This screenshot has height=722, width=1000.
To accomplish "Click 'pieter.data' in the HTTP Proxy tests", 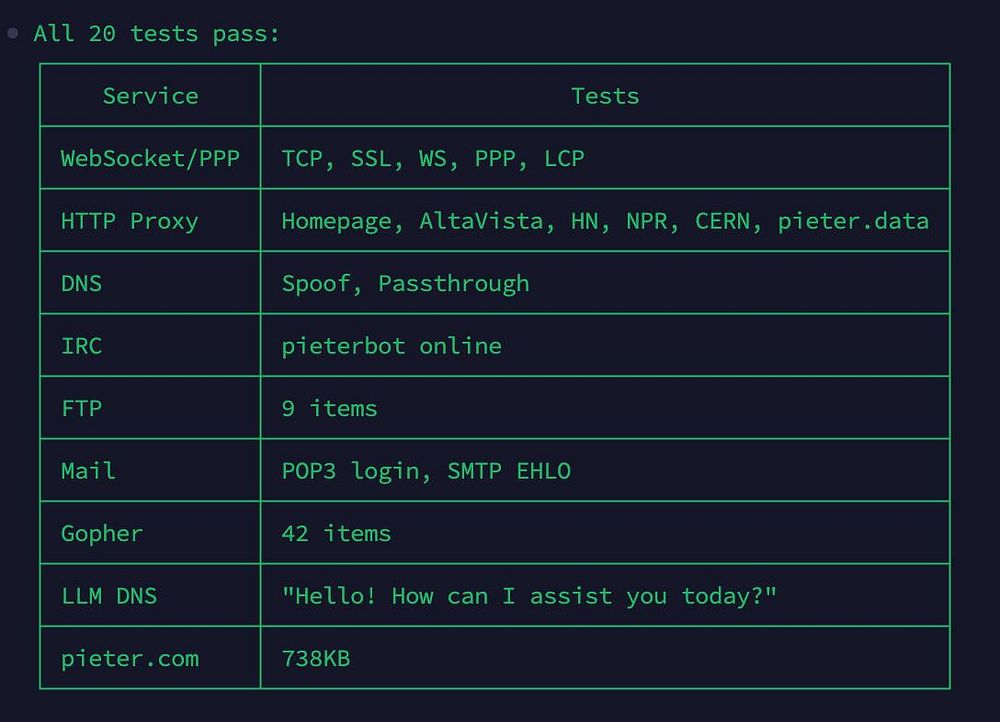I will 853,221.
